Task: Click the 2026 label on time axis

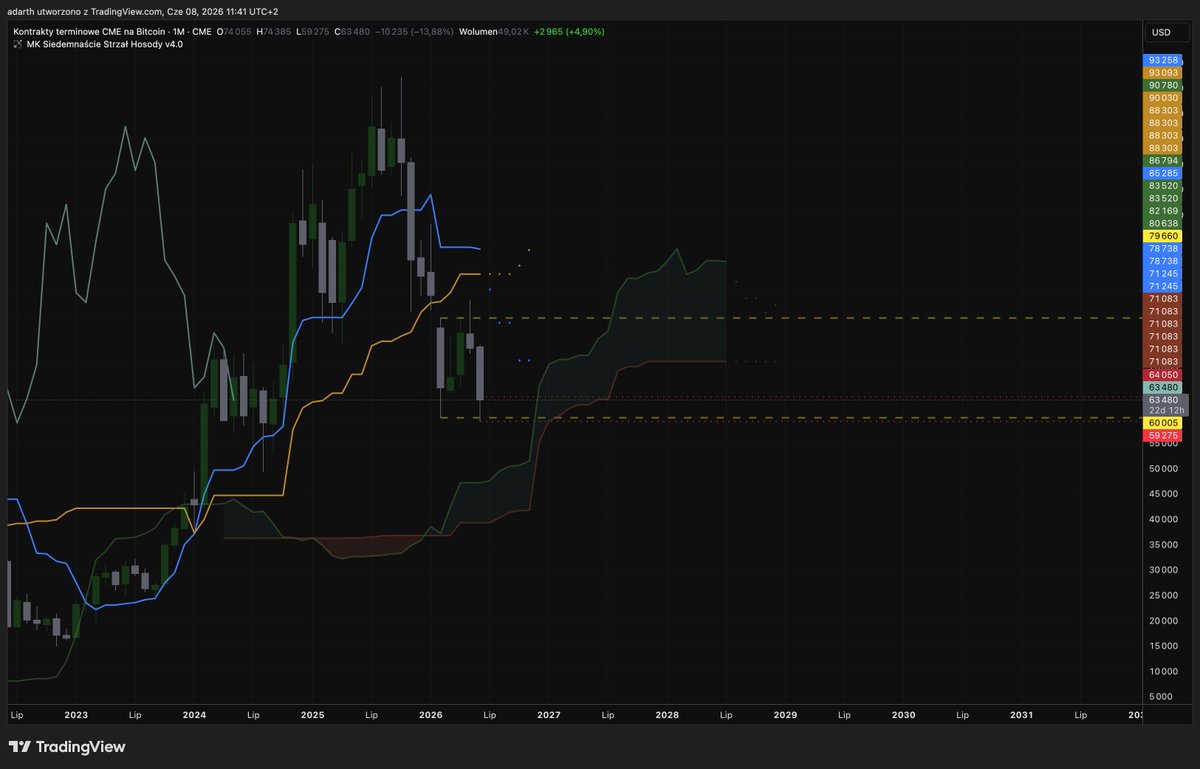Action: [x=431, y=715]
